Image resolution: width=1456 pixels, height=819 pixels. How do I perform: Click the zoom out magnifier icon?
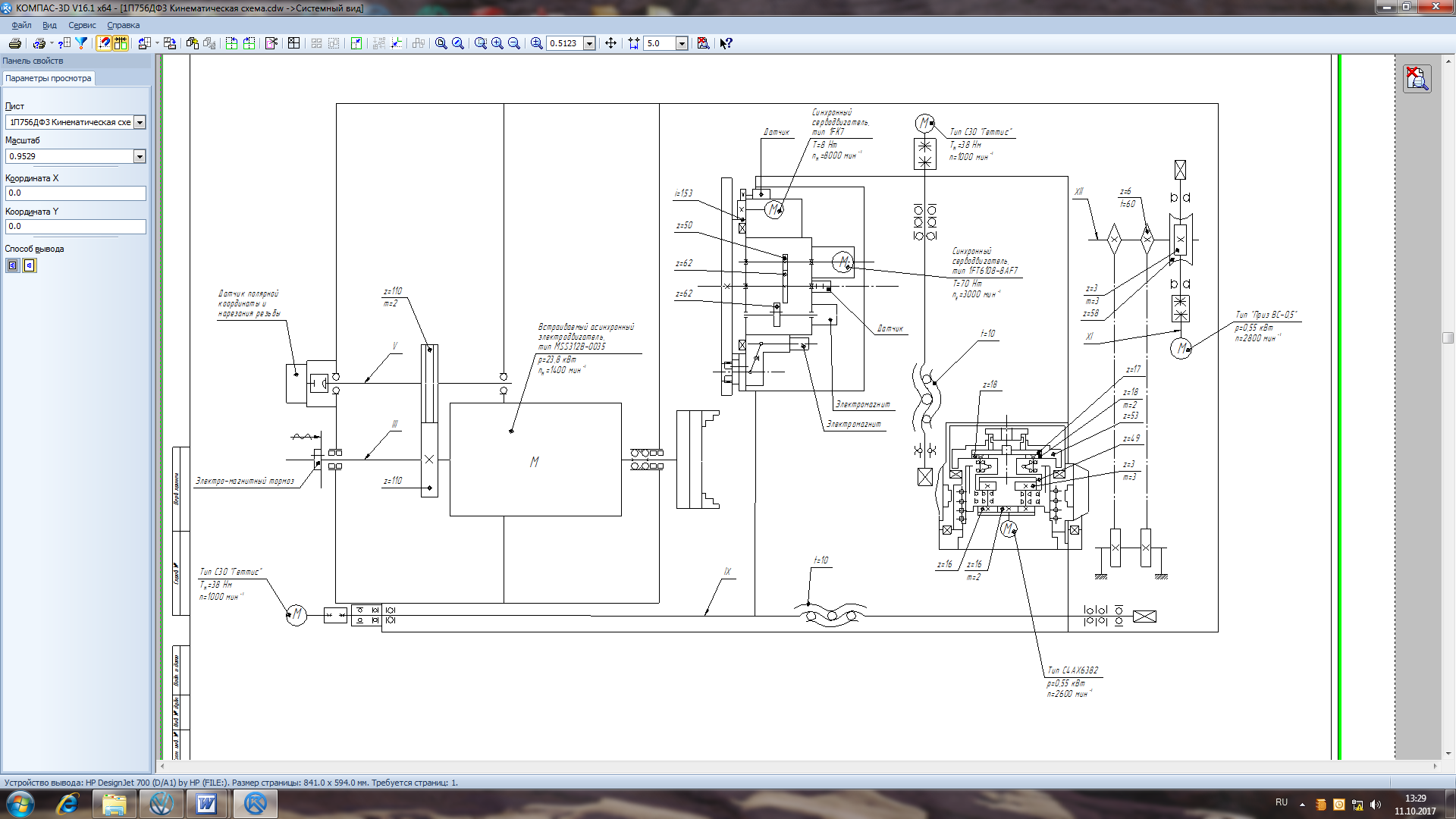click(514, 43)
